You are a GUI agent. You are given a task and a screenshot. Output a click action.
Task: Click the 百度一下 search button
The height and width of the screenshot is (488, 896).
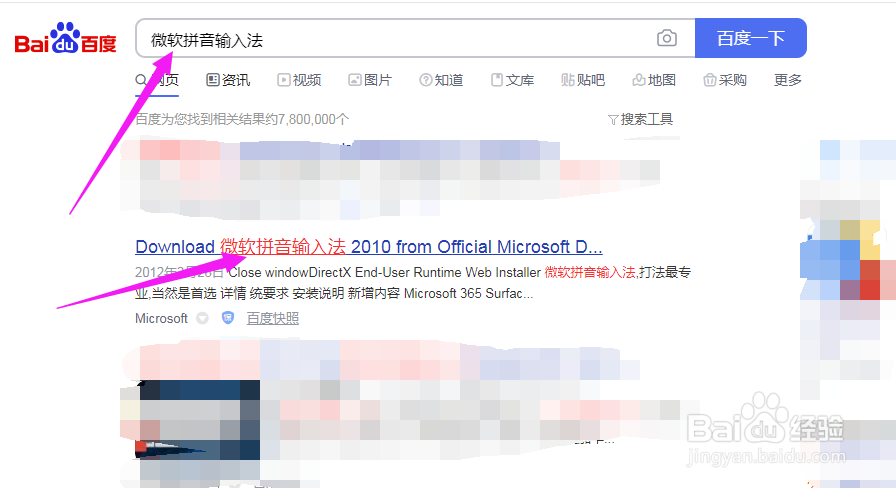pos(750,38)
